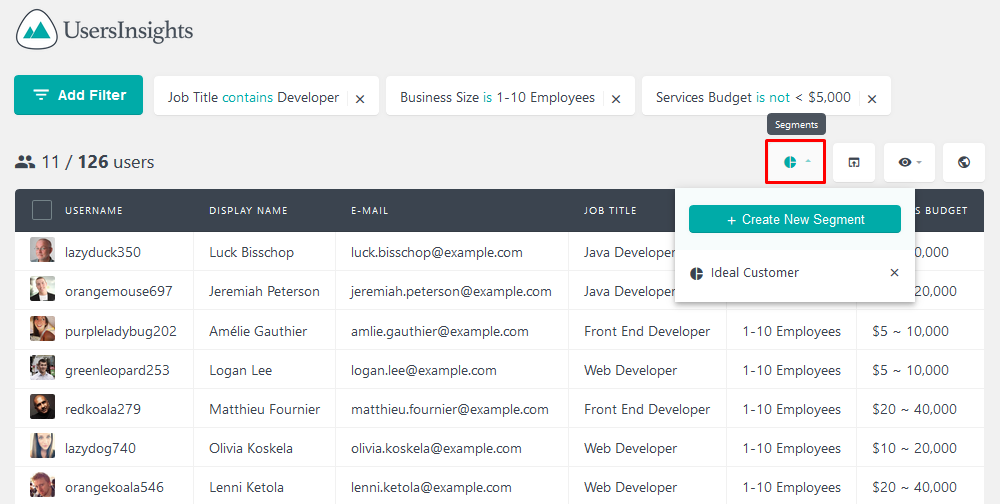Click $10 ~ 20,000 in lazydog740 row

tap(914, 448)
